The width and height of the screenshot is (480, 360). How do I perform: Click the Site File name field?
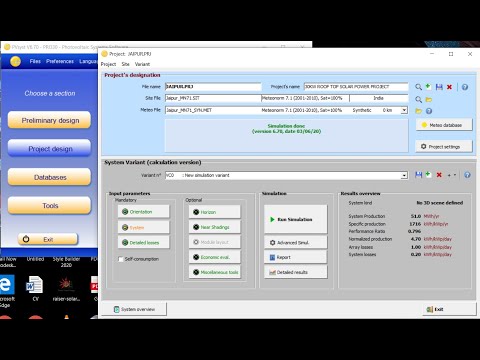point(213,98)
